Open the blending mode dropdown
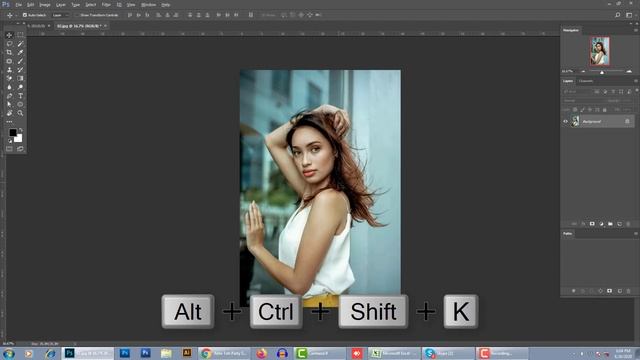The width and height of the screenshot is (640, 360). click(583, 100)
